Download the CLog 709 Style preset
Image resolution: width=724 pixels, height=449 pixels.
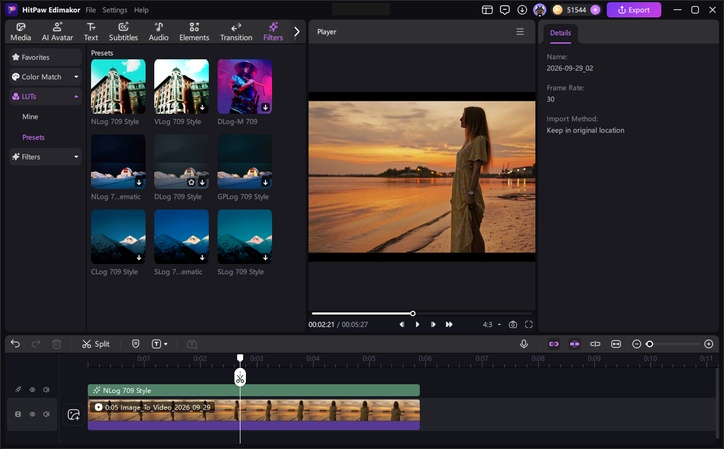139,258
